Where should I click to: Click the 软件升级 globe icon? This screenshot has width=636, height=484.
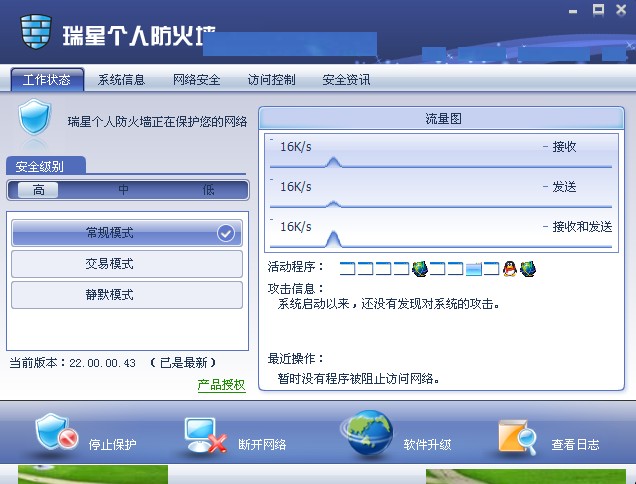coord(367,434)
